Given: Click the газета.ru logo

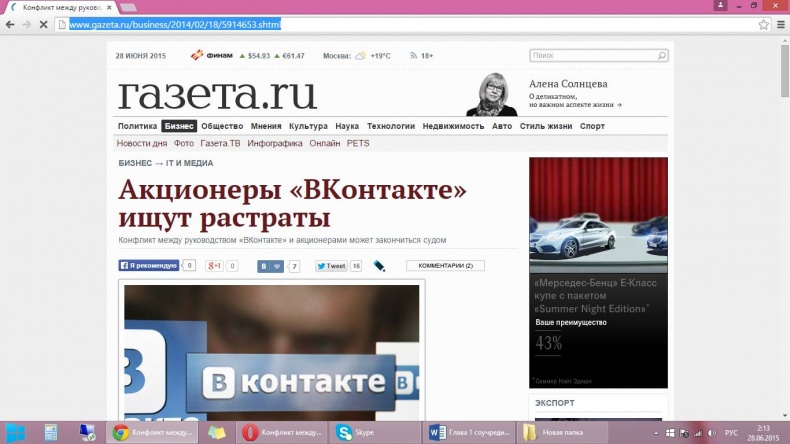Looking at the screenshot, I should point(217,94).
